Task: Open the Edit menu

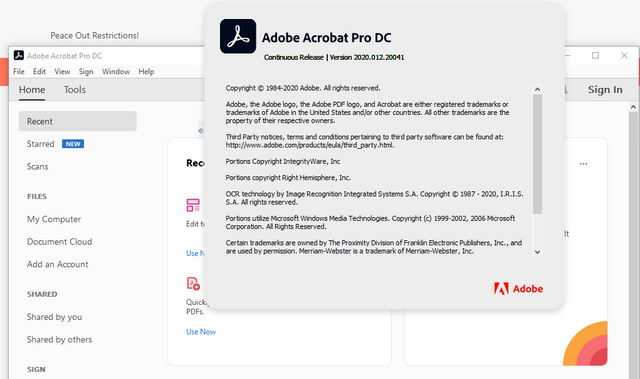Action: coord(39,71)
